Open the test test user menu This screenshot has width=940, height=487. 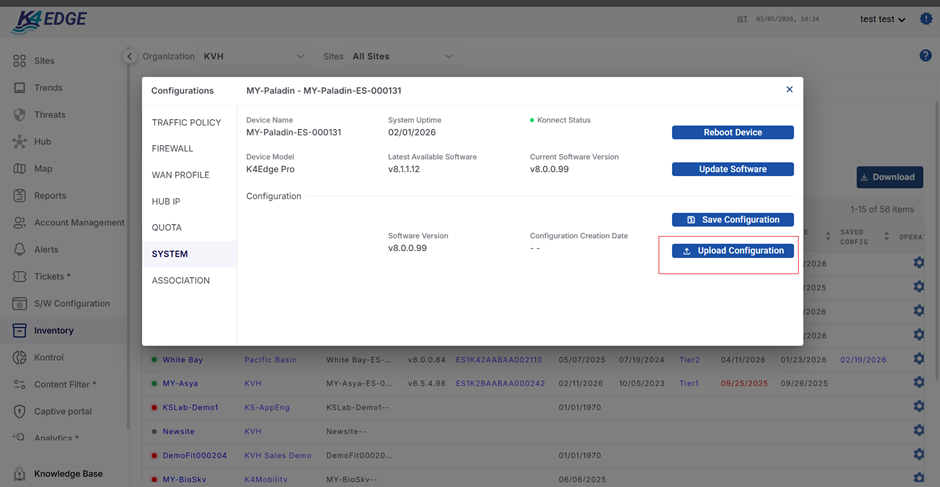point(882,19)
